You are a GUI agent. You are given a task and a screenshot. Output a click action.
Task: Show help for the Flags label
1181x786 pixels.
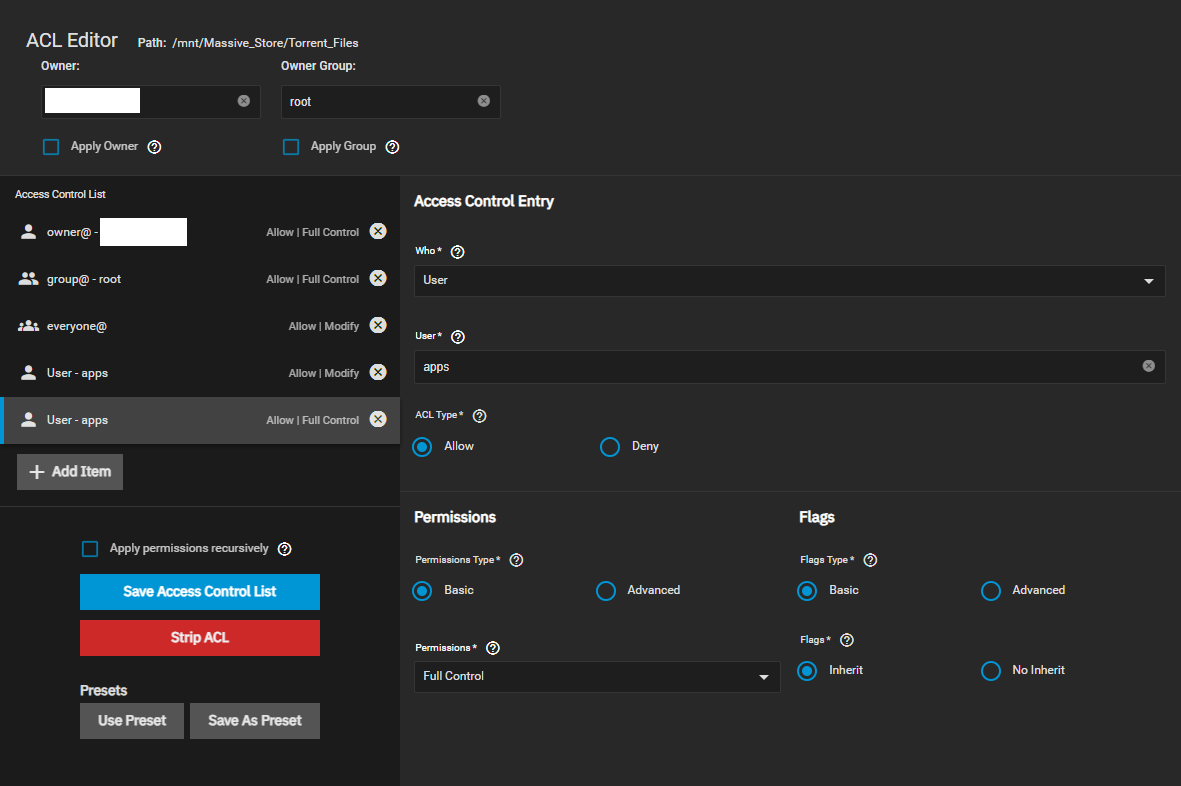(x=847, y=640)
